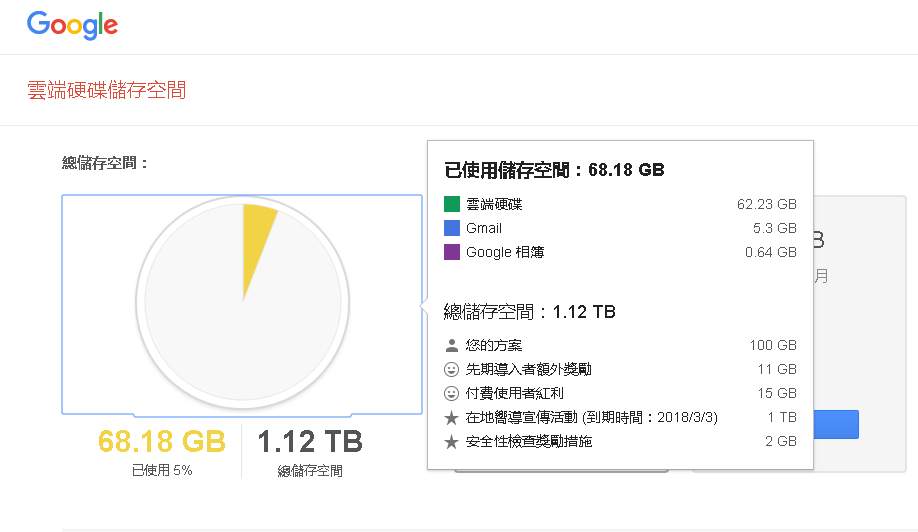Click the 1 TB value
Screen dimensions: 918x532
coord(782,417)
